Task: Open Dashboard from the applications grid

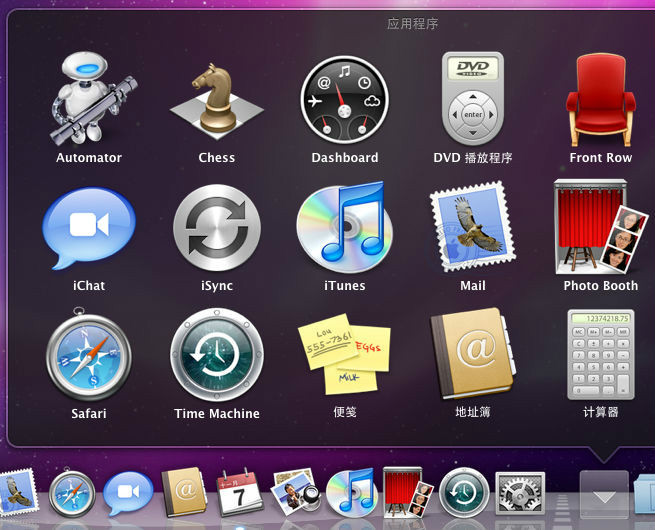Action: tap(345, 100)
